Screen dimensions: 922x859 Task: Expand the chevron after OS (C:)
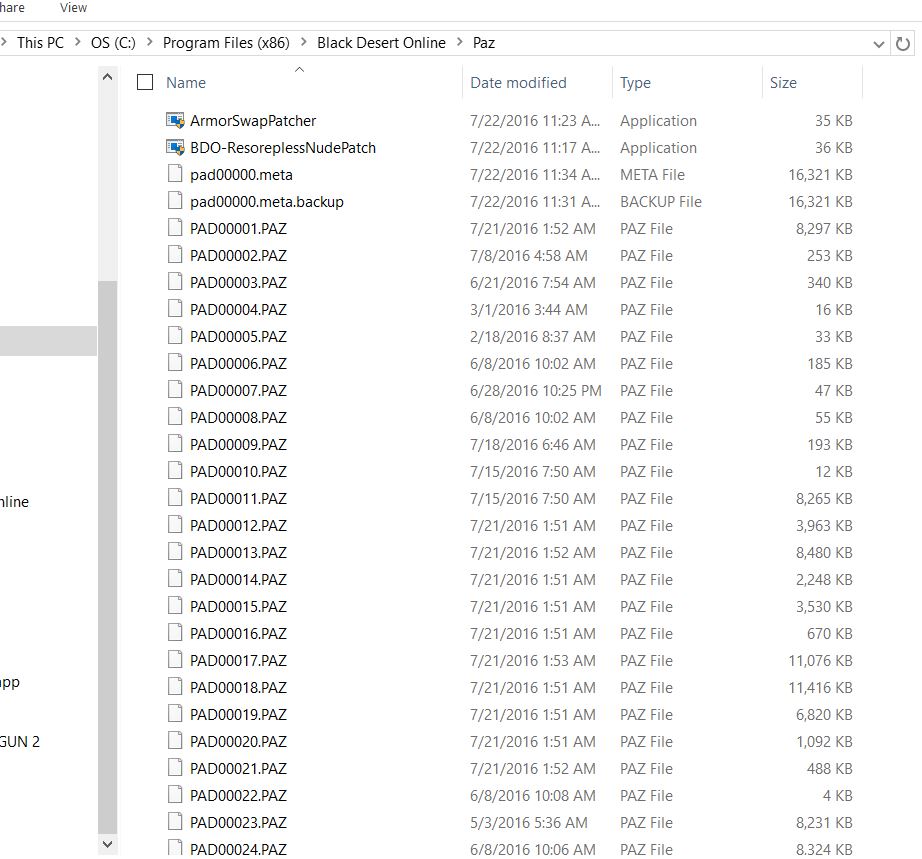[149, 43]
